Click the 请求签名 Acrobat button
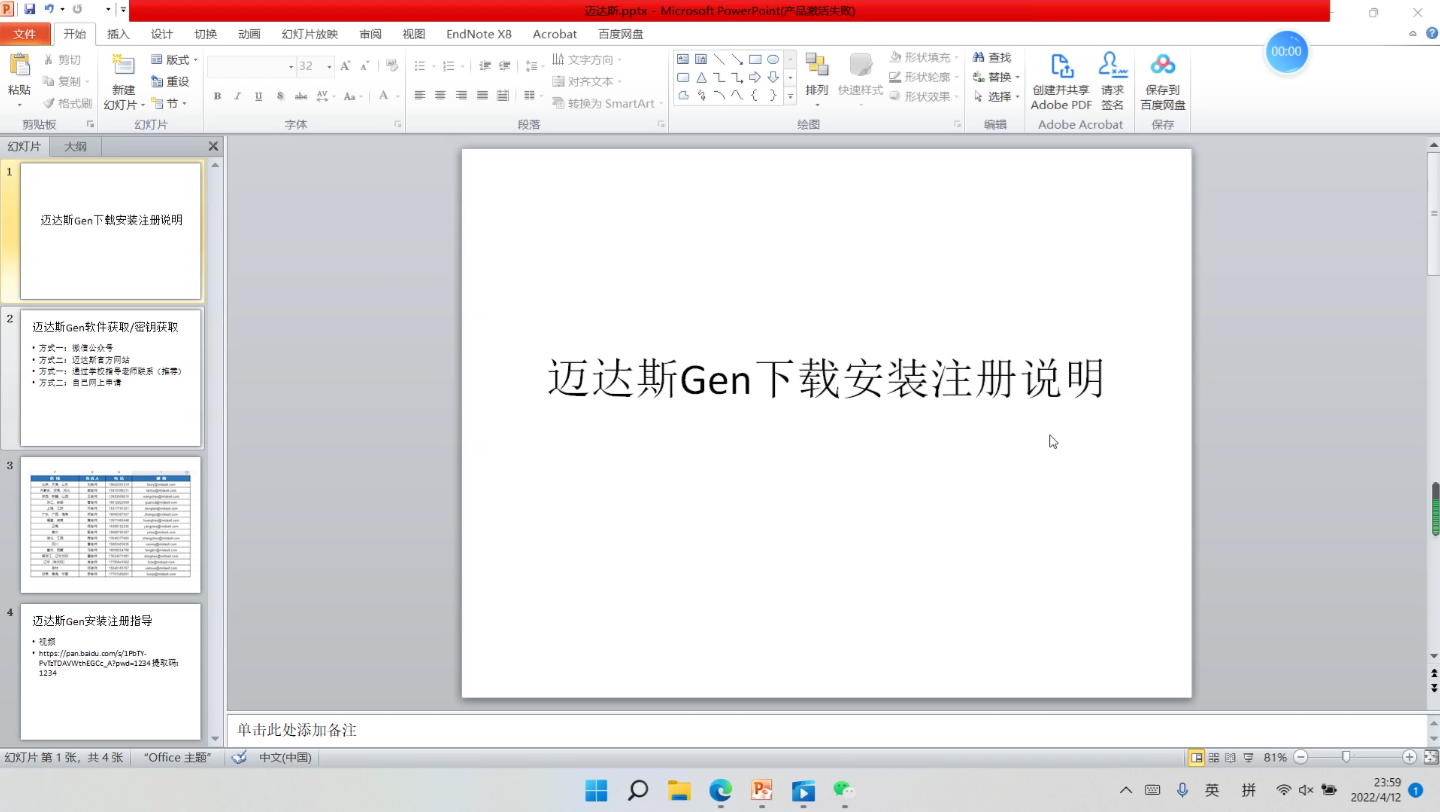The width and height of the screenshot is (1440, 812). coord(1113,82)
